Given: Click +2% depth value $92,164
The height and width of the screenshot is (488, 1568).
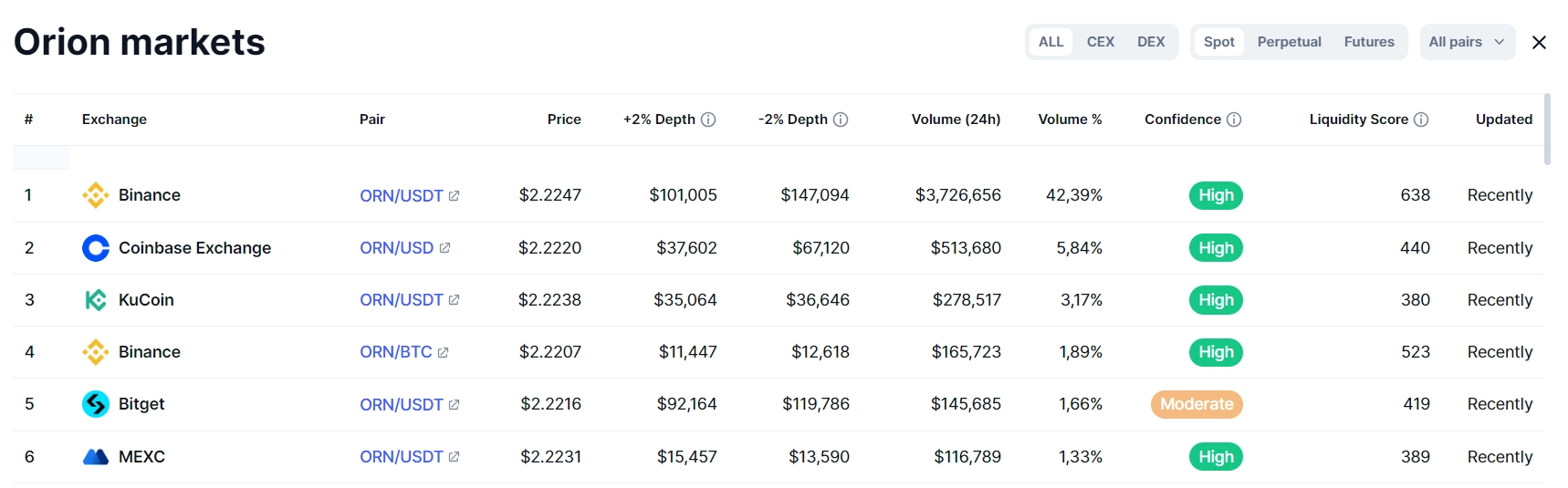Looking at the screenshot, I should click(x=687, y=404).
